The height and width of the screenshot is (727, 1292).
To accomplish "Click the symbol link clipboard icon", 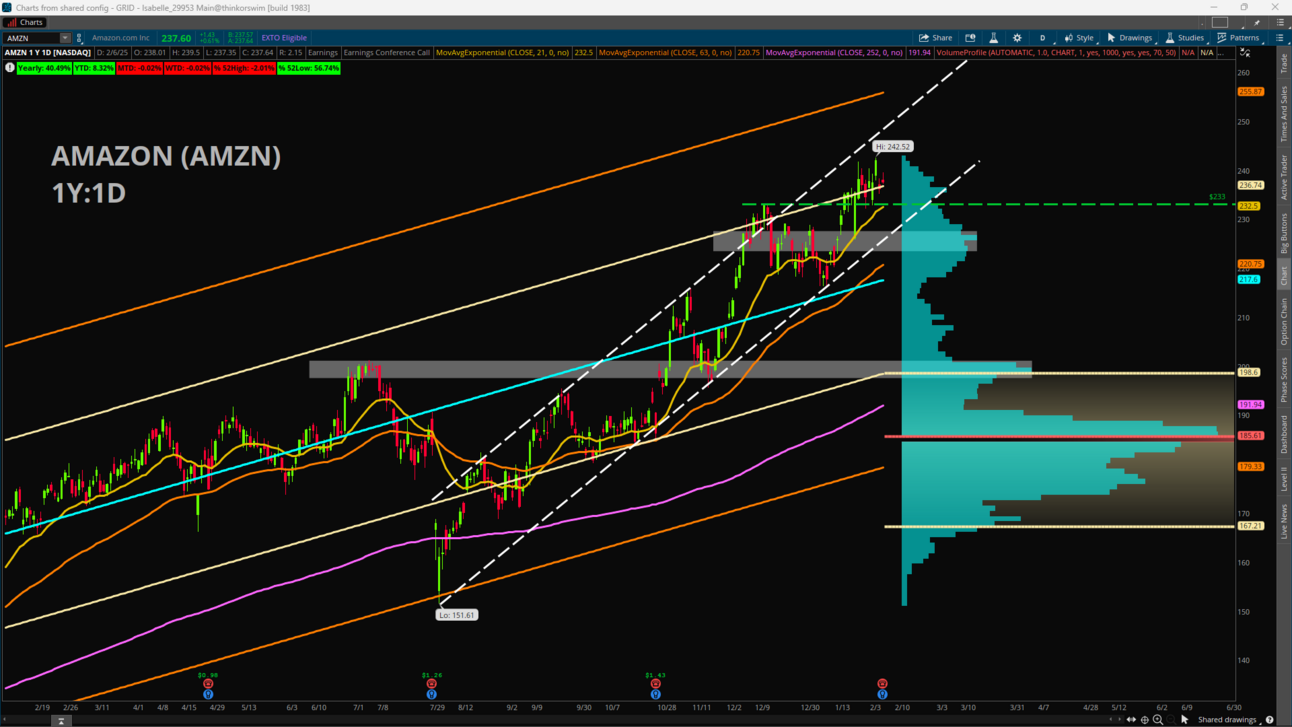I will [79, 38].
